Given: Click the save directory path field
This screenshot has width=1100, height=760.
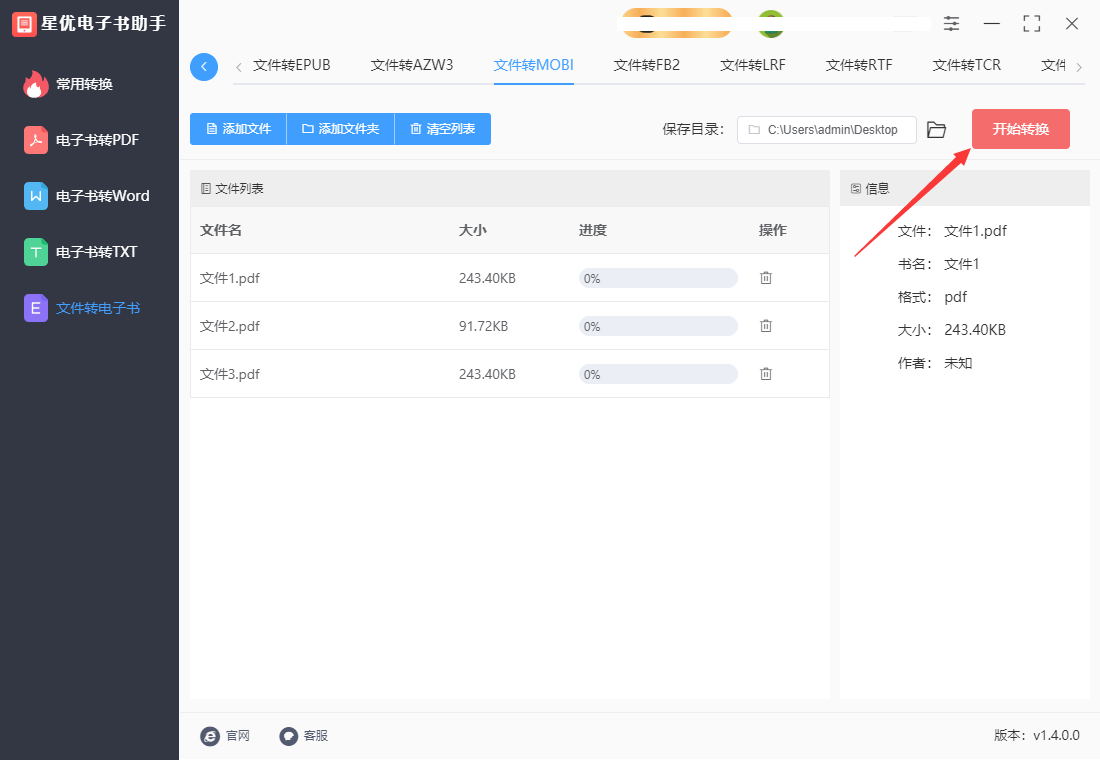Looking at the screenshot, I should 826,129.
